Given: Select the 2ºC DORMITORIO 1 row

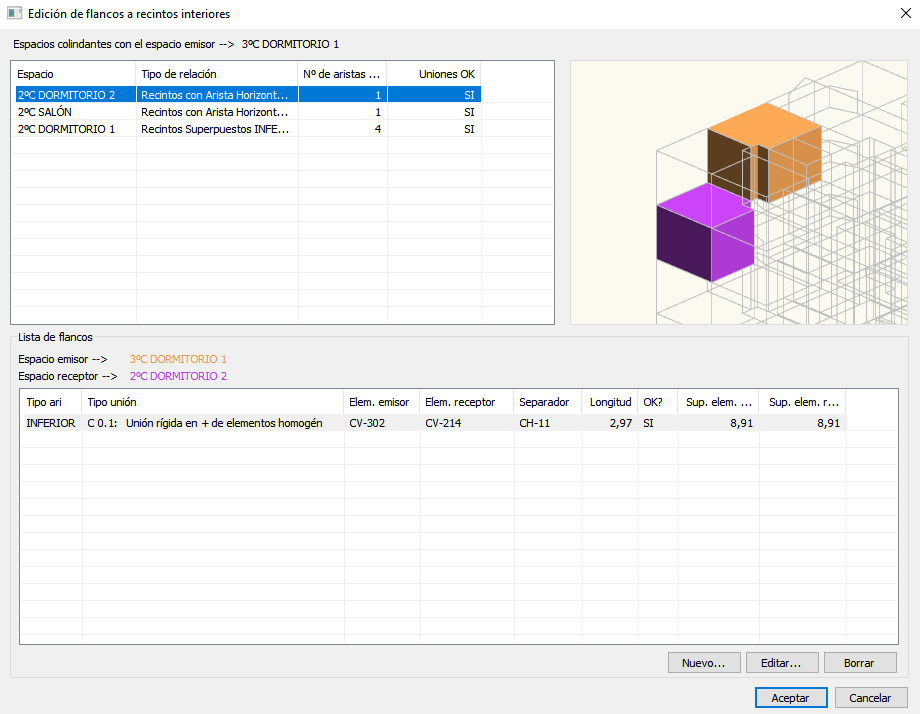Looking at the screenshot, I should (x=66, y=129).
